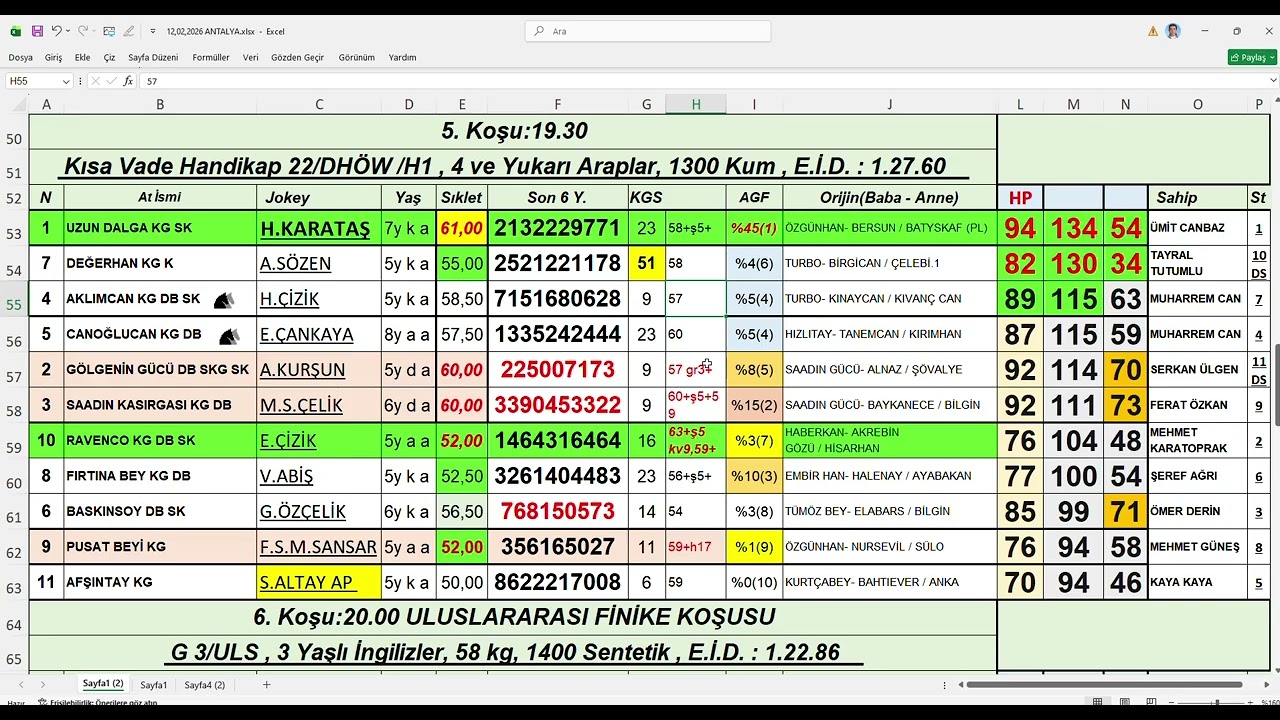Add a new sheet with the plus icon

(x=266, y=685)
